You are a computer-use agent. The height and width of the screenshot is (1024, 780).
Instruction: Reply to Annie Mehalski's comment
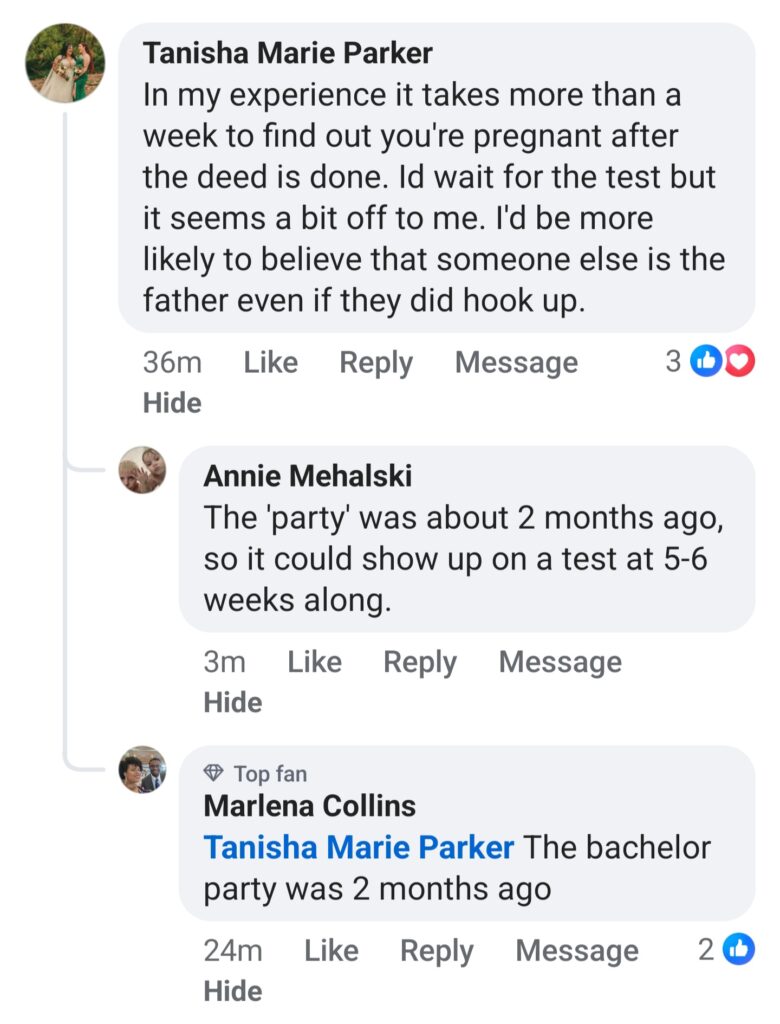click(x=420, y=662)
